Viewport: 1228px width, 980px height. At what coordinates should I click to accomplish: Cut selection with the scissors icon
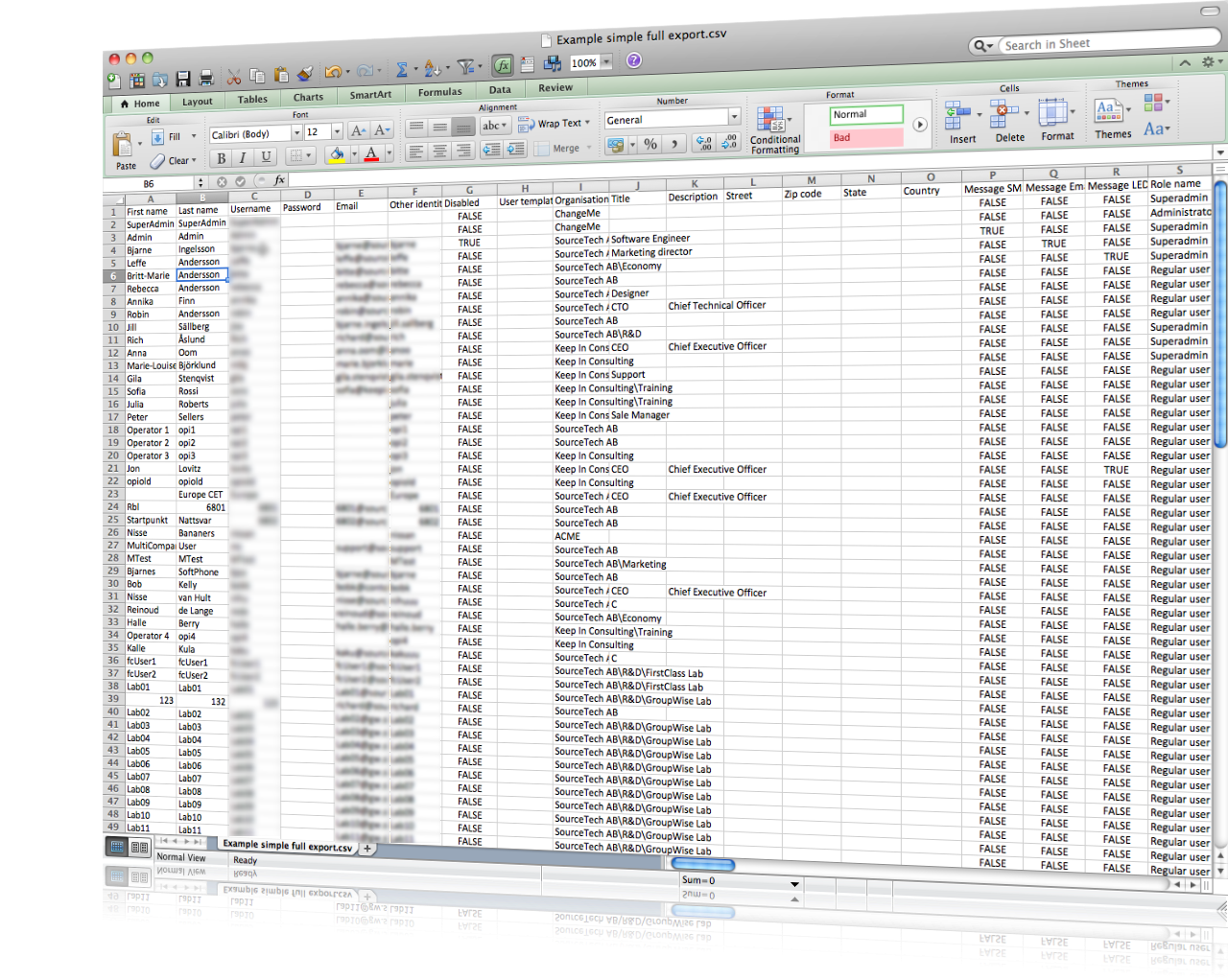point(234,77)
